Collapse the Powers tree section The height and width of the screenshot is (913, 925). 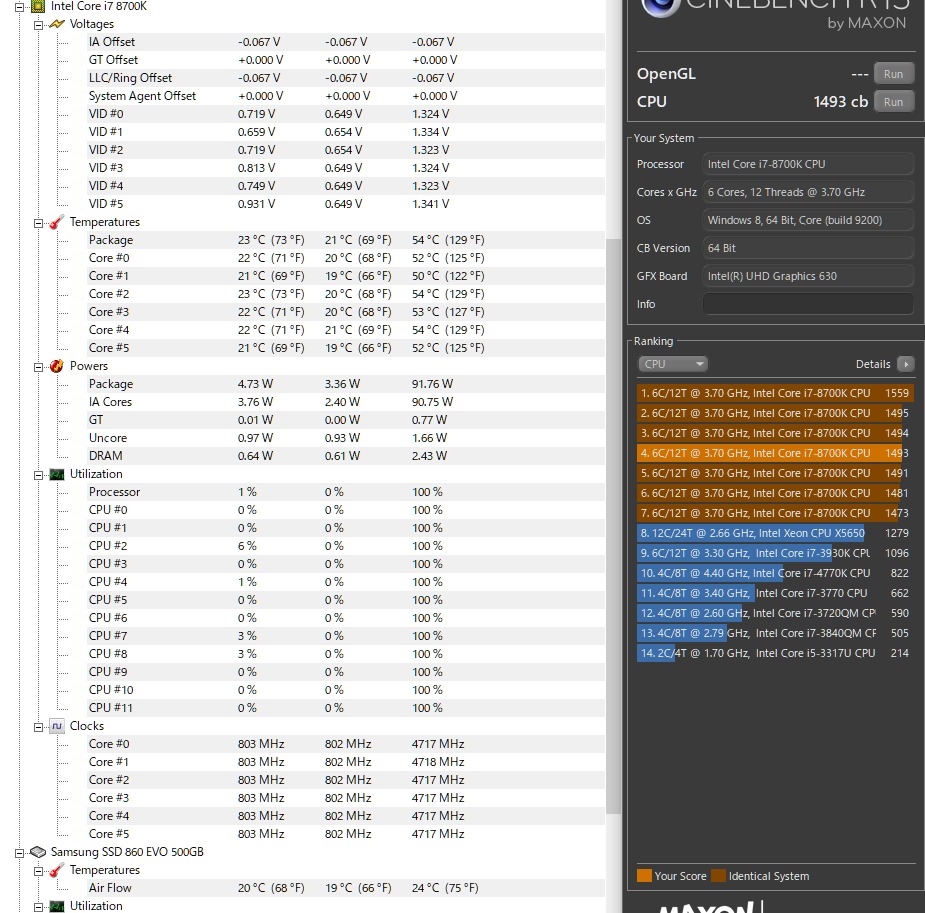38,367
